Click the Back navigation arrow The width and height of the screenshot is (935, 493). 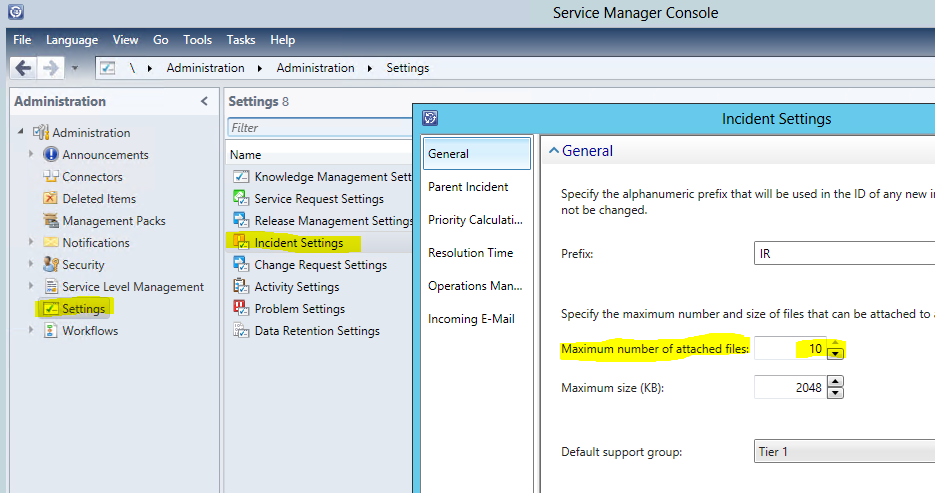pos(23,68)
